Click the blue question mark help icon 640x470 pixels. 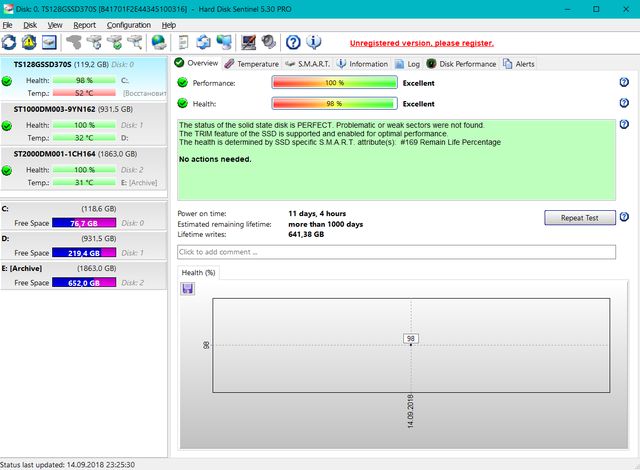[x=293, y=42]
